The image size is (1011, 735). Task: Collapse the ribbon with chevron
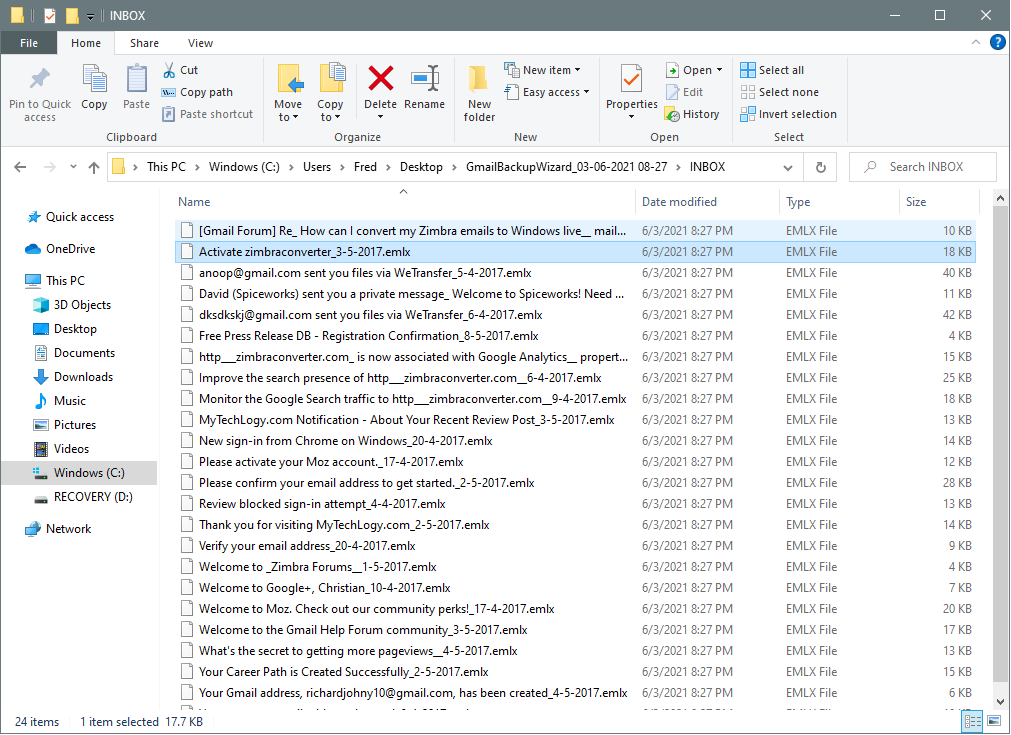click(976, 43)
